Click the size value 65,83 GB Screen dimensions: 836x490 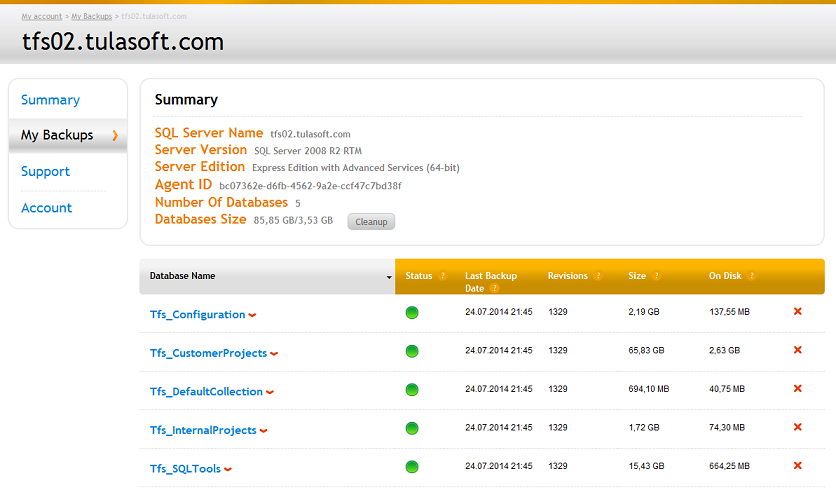pyautogui.click(x=646, y=350)
